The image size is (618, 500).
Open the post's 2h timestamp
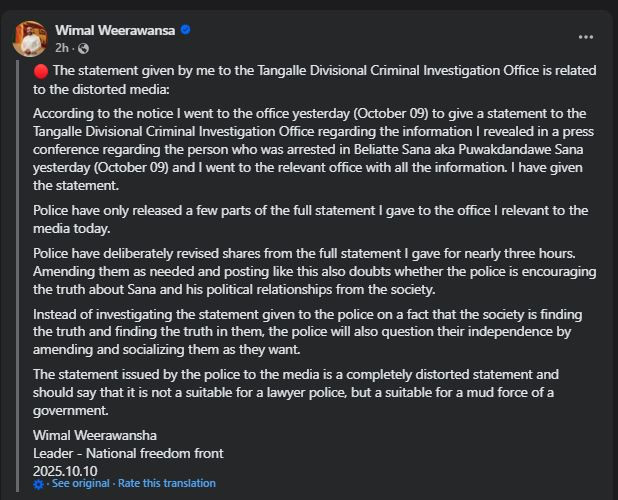coord(62,48)
